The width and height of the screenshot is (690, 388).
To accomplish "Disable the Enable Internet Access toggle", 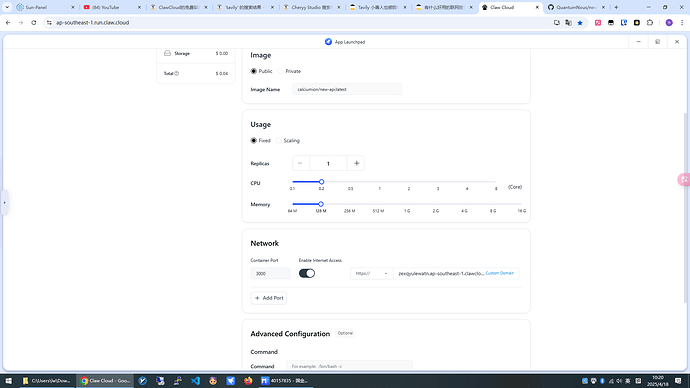I will tap(307, 273).
